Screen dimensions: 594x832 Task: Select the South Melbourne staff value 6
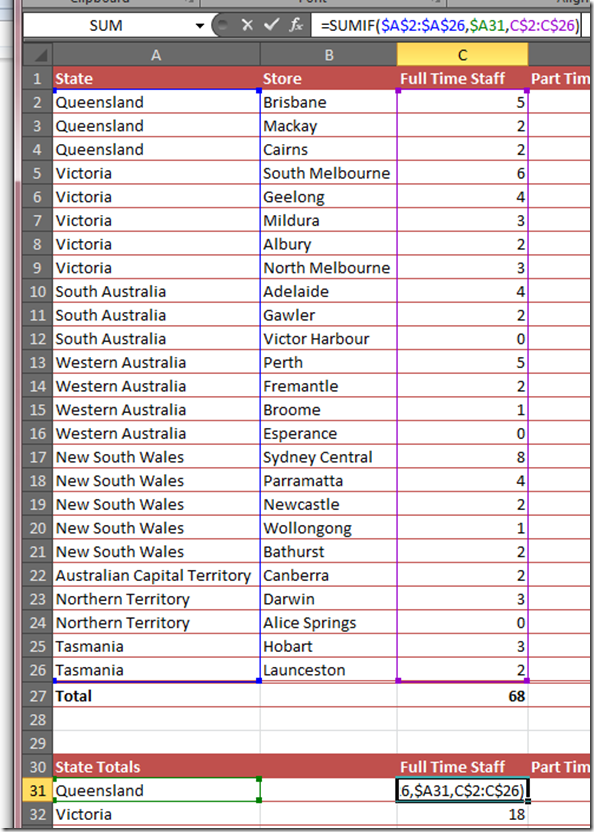(x=462, y=173)
